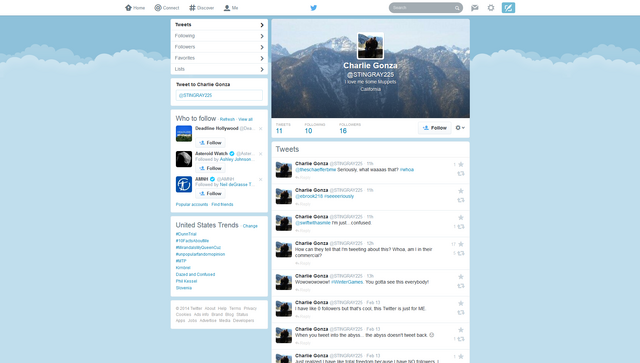Retweet the 'I'm just... confused' tweet
Image resolution: width=640 pixels, height=363 pixels.
(461, 227)
